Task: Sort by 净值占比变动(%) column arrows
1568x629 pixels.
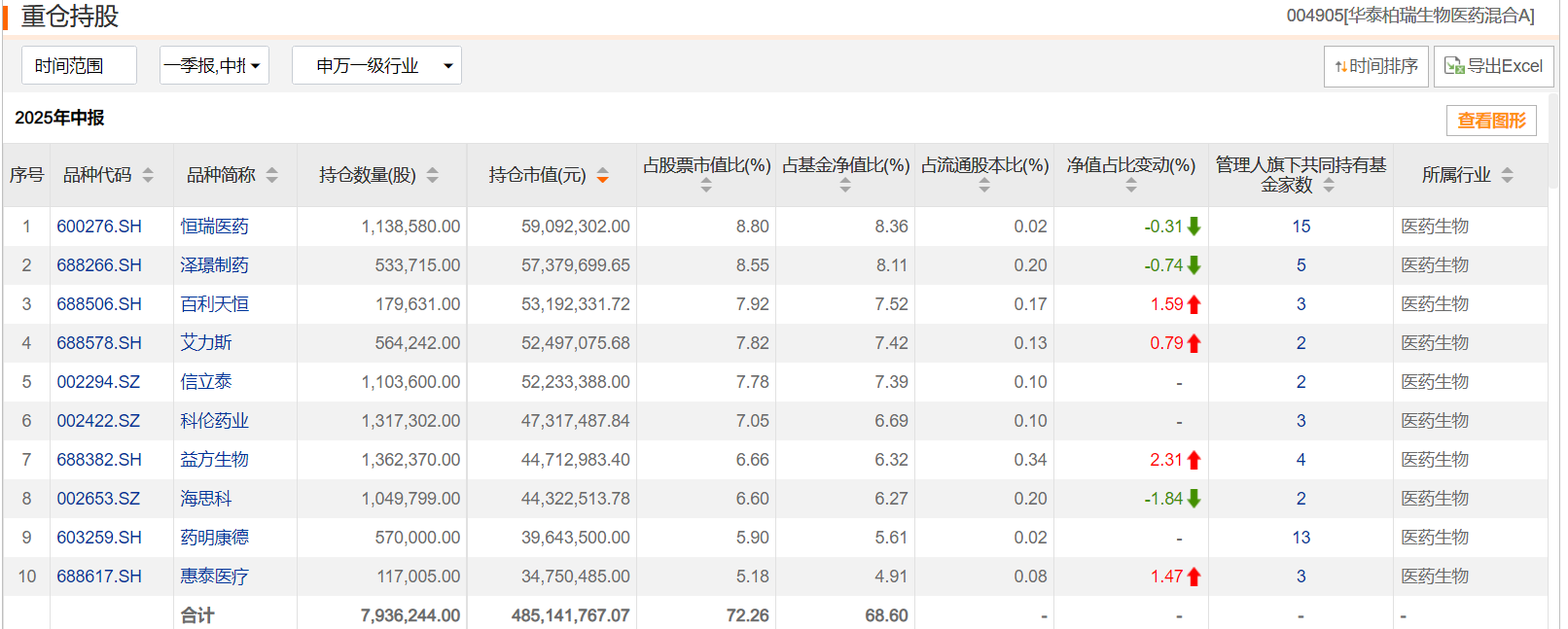Action: coord(1131,186)
